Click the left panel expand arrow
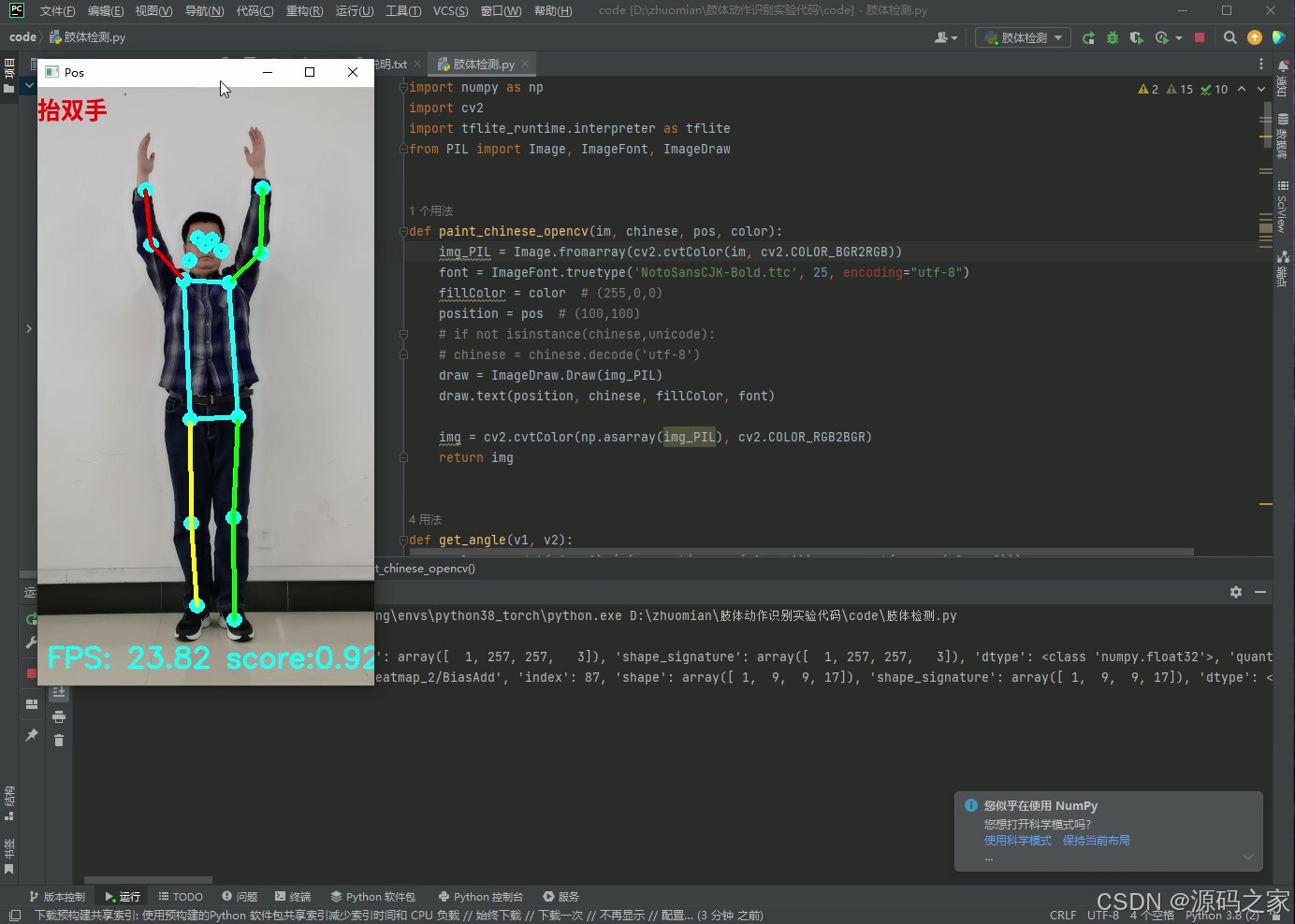The width and height of the screenshot is (1295, 924). (29, 328)
